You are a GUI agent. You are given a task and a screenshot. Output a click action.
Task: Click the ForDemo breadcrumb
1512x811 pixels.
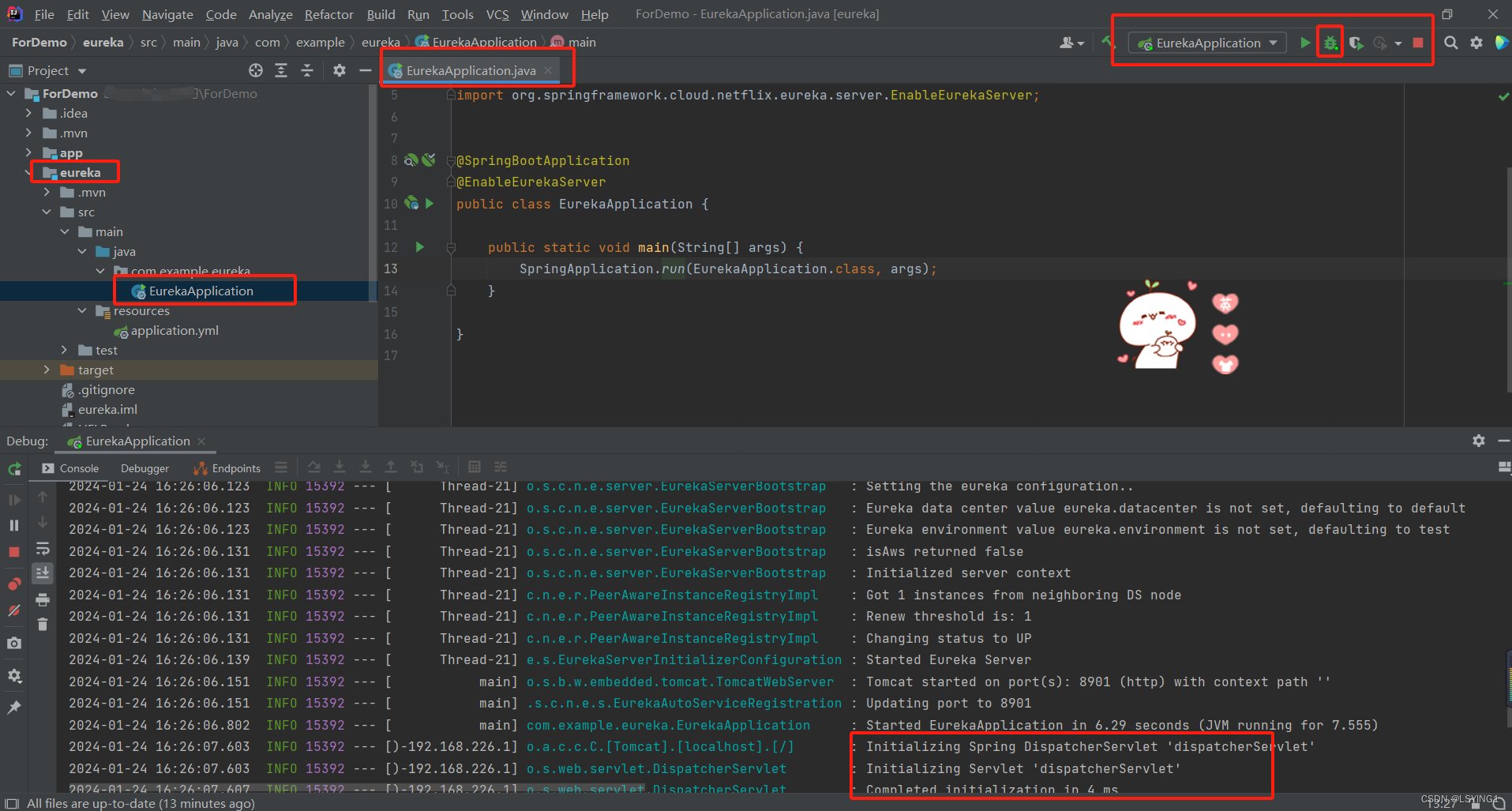pos(39,42)
